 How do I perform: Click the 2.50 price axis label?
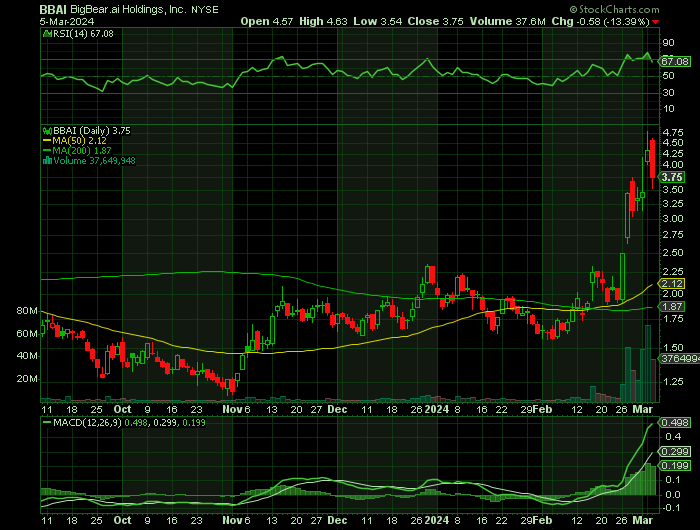(x=673, y=253)
